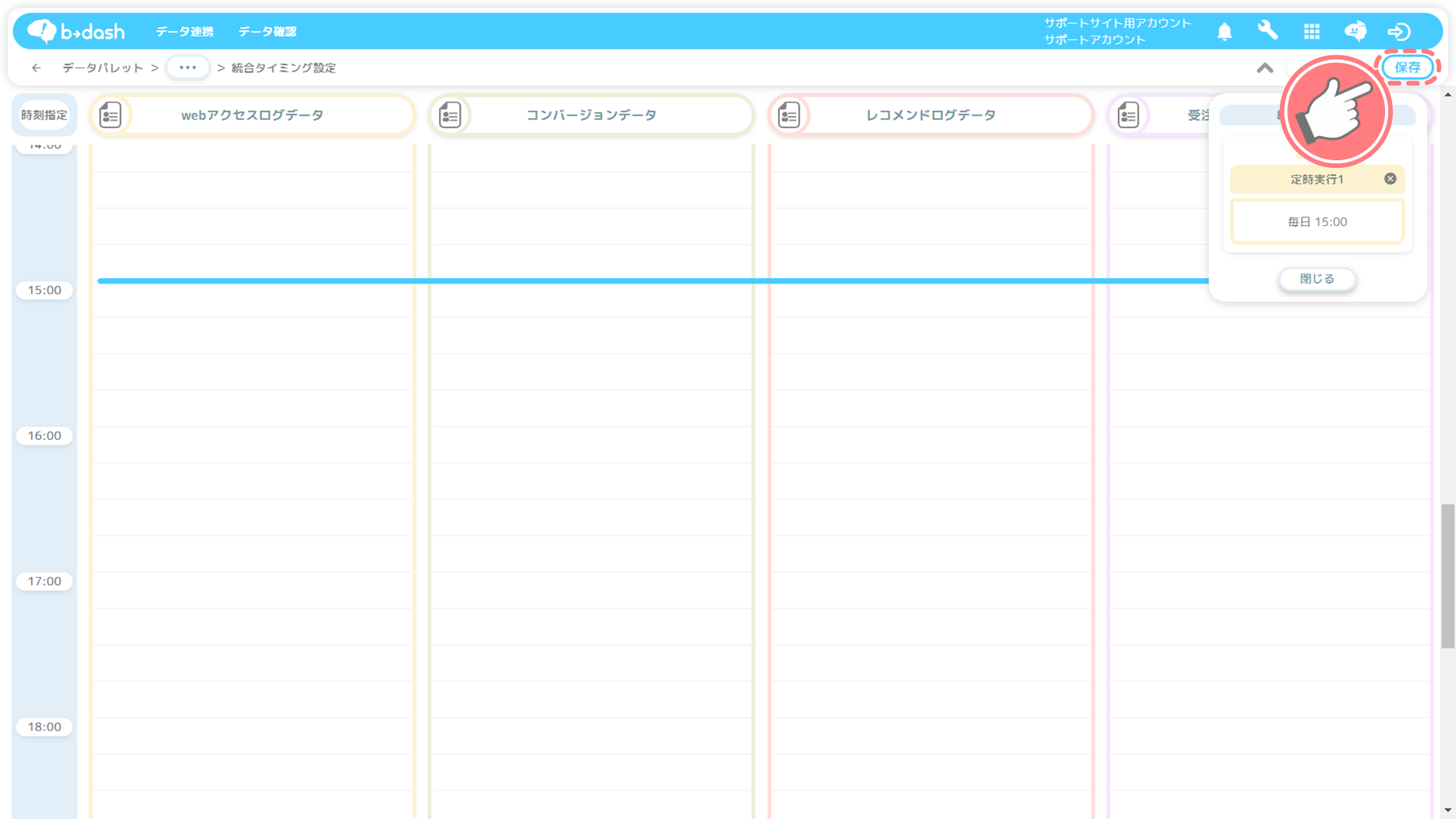Click the webアクセスログデータ document icon
Viewport: 1456px width, 819px height.
pyautogui.click(x=111, y=115)
